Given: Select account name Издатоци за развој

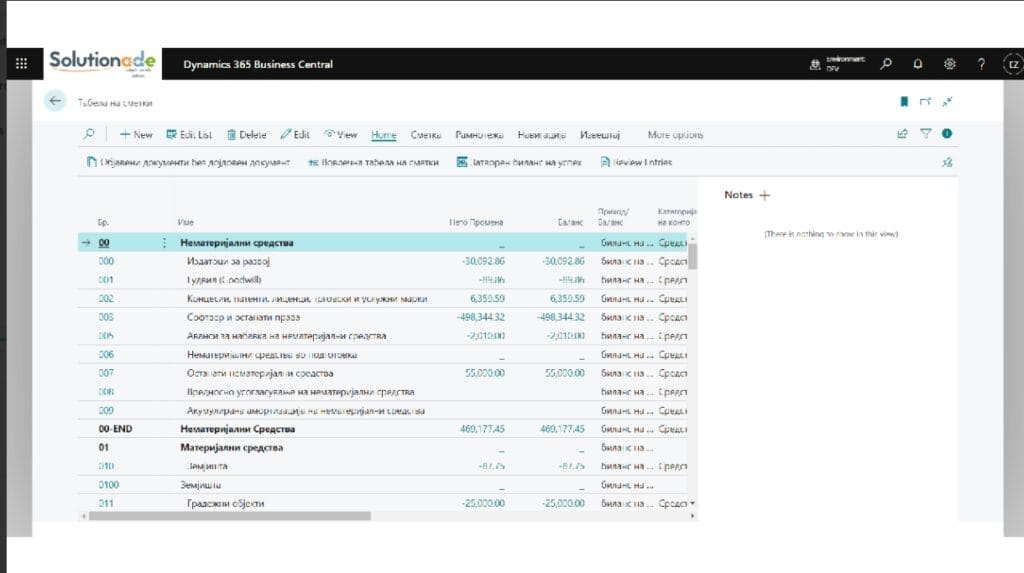Looking at the screenshot, I should (x=228, y=261).
